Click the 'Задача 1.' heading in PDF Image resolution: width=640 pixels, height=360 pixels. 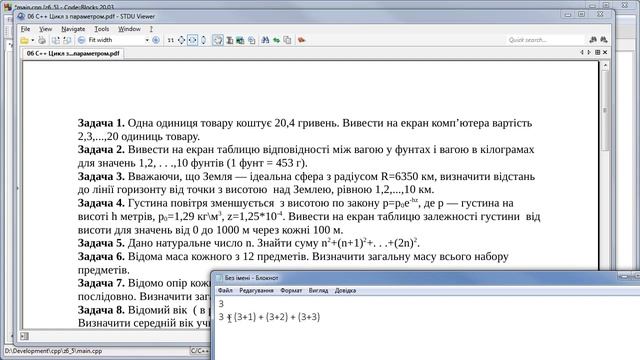[101, 123]
